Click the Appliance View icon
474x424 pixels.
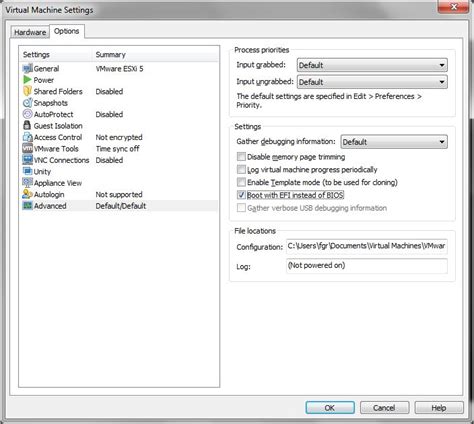click(x=27, y=183)
